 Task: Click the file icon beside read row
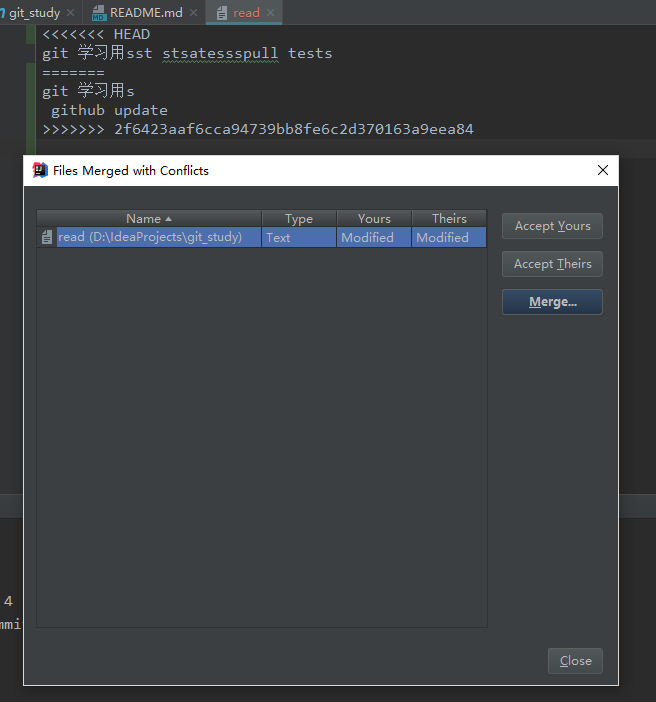tap(47, 237)
